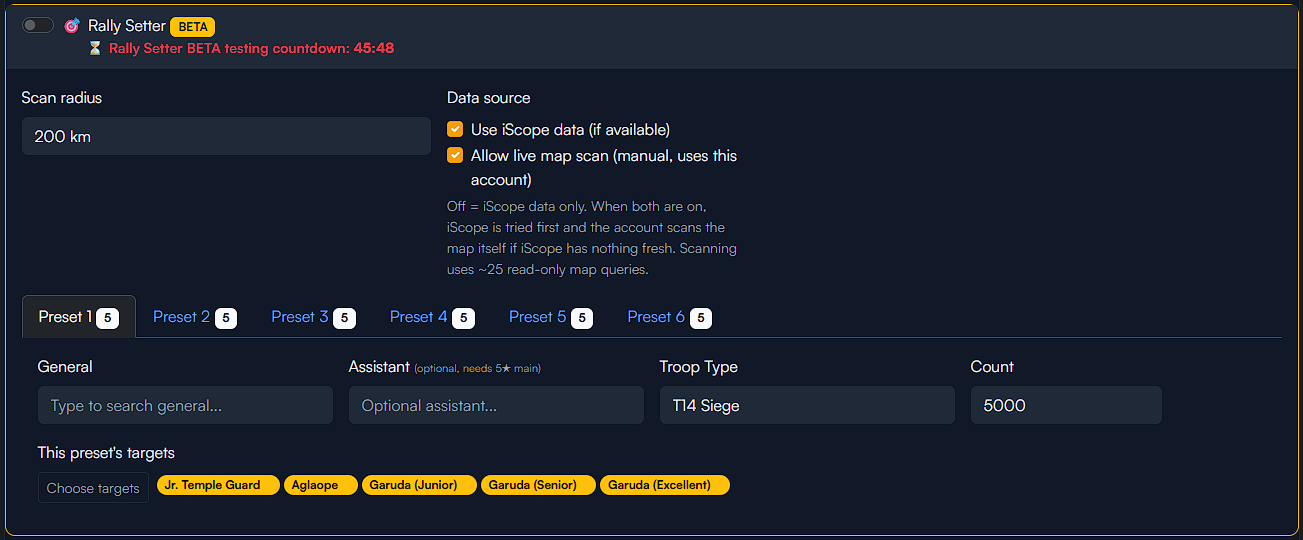Uncheck Allow live map scan checkbox
Screen dimensions: 1303x540
[x=455, y=155]
